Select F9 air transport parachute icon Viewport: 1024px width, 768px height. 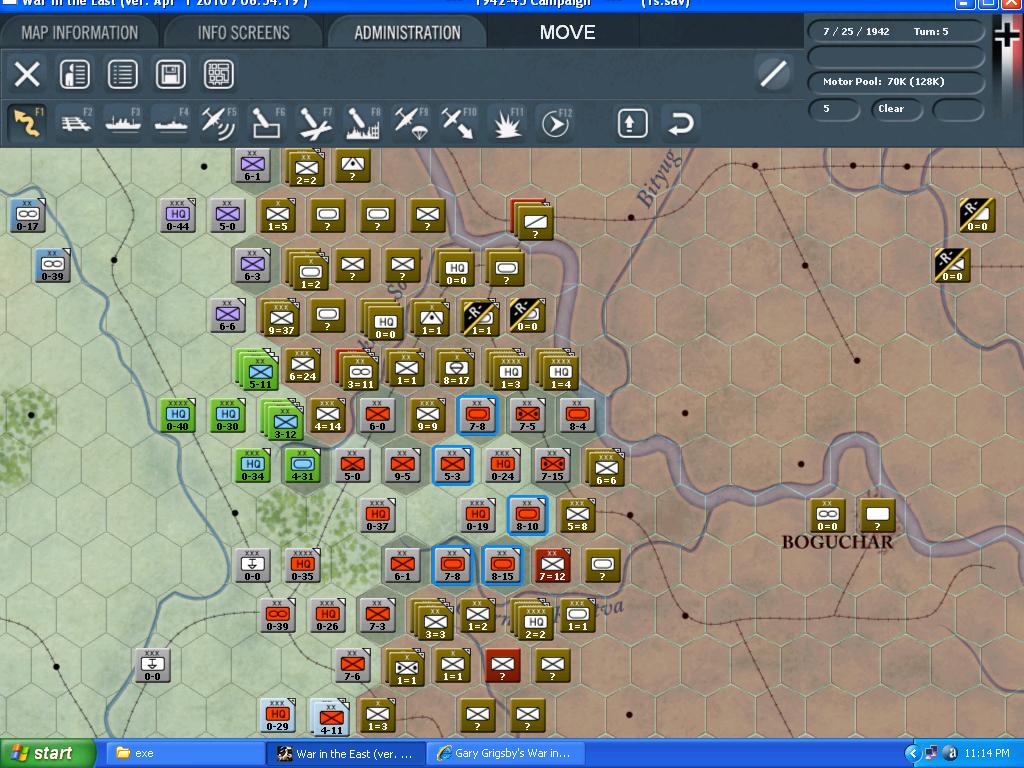tap(411, 122)
